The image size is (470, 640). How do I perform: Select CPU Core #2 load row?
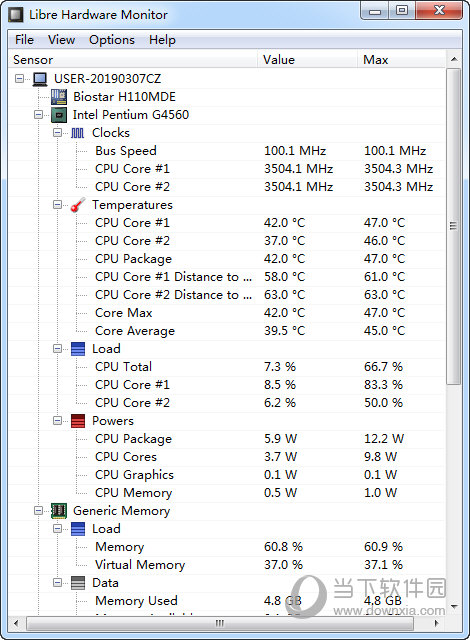coord(227,402)
